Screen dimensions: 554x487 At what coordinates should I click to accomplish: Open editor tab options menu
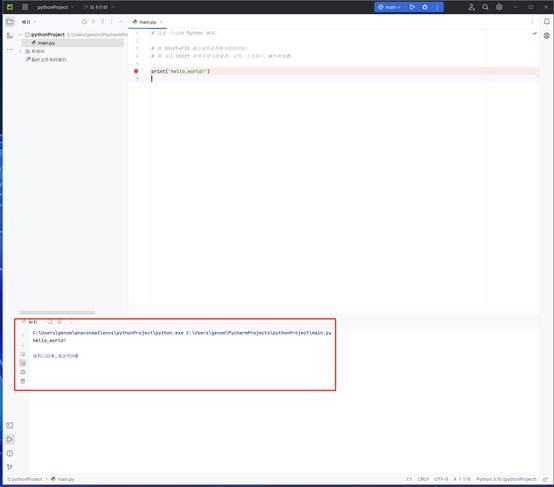pos(532,22)
